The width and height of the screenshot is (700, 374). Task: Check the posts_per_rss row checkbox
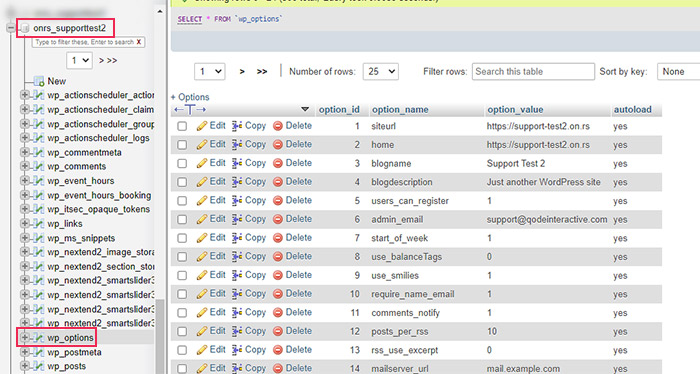(x=182, y=332)
